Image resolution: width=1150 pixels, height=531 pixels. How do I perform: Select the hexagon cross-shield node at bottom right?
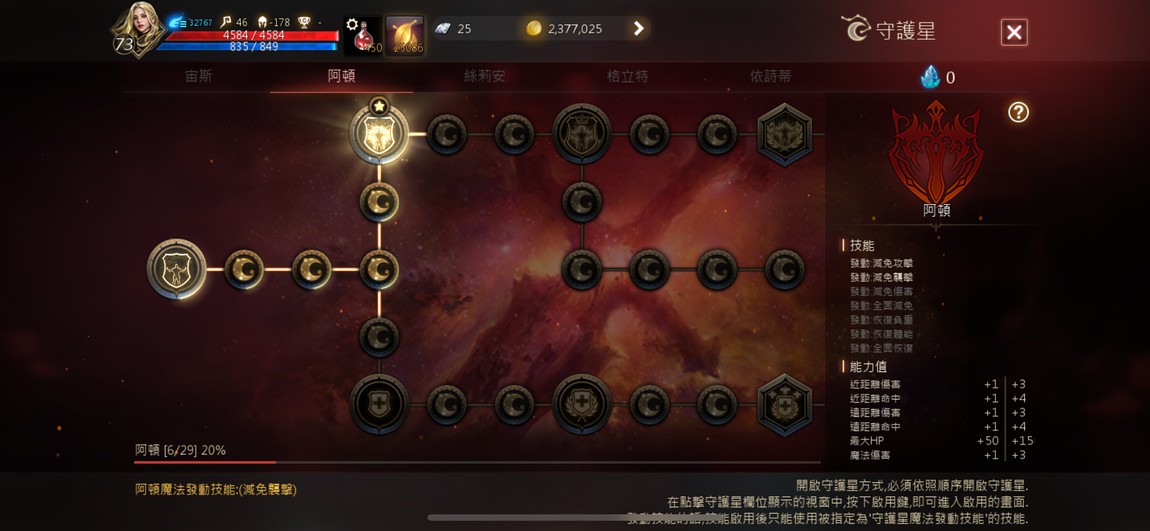(784, 405)
